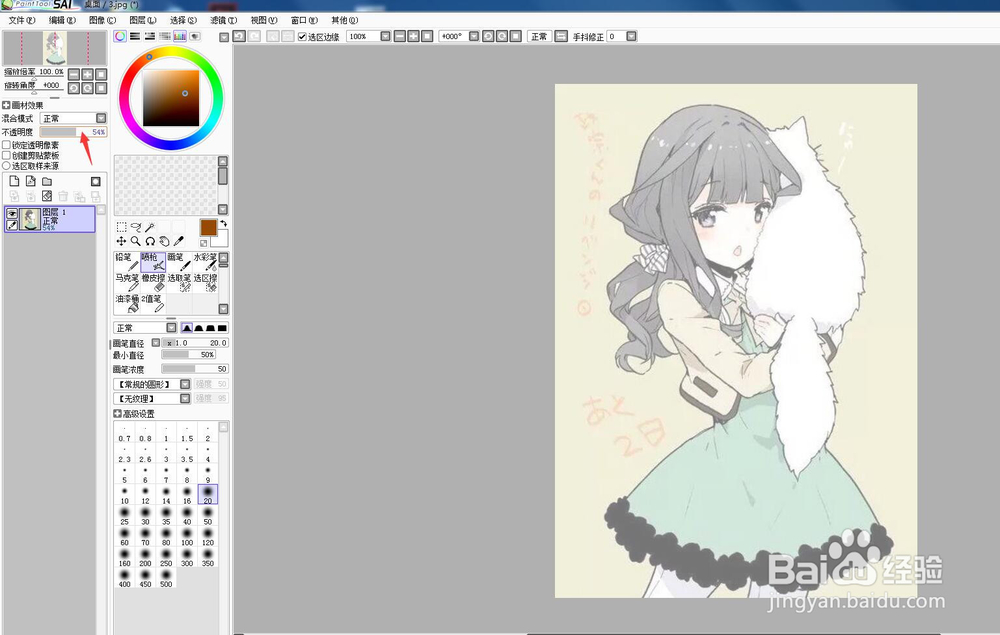Choose the 选区擦 selection eraser tool
Image resolution: width=1000 pixels, height=635 pixels.
coord(205,283)
